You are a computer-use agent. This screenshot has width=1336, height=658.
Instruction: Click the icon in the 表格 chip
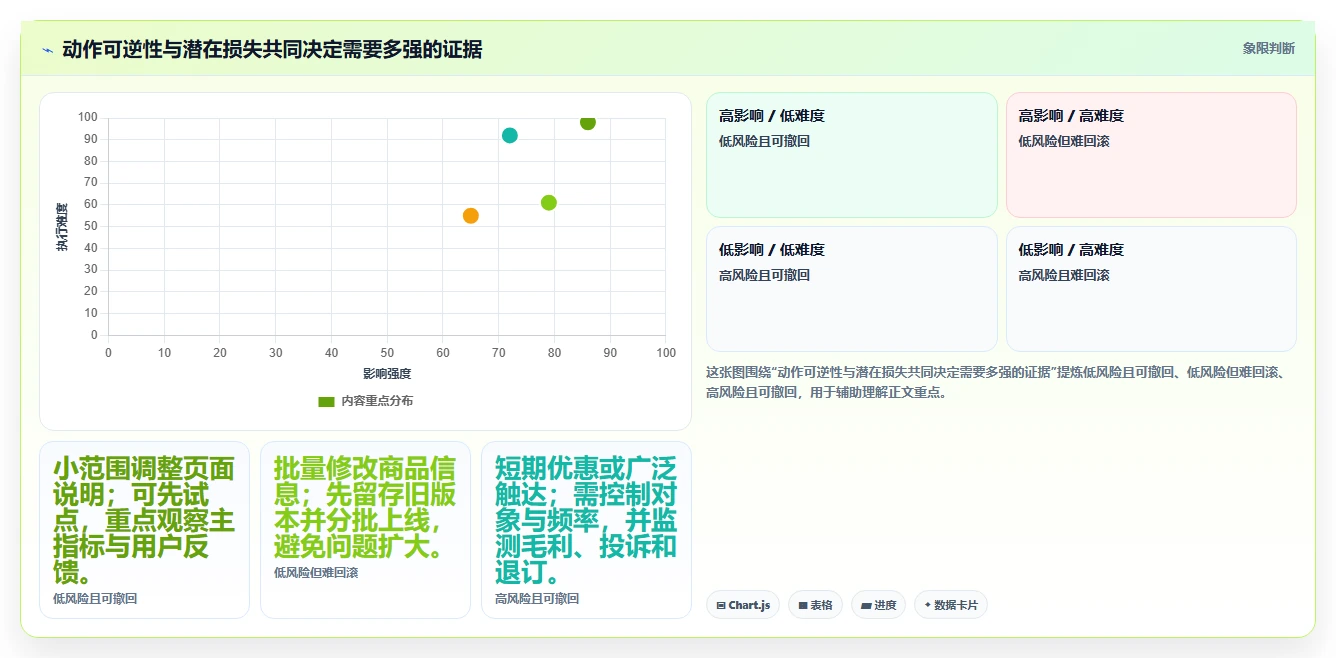pyautogui.click(x=803, y=606)
